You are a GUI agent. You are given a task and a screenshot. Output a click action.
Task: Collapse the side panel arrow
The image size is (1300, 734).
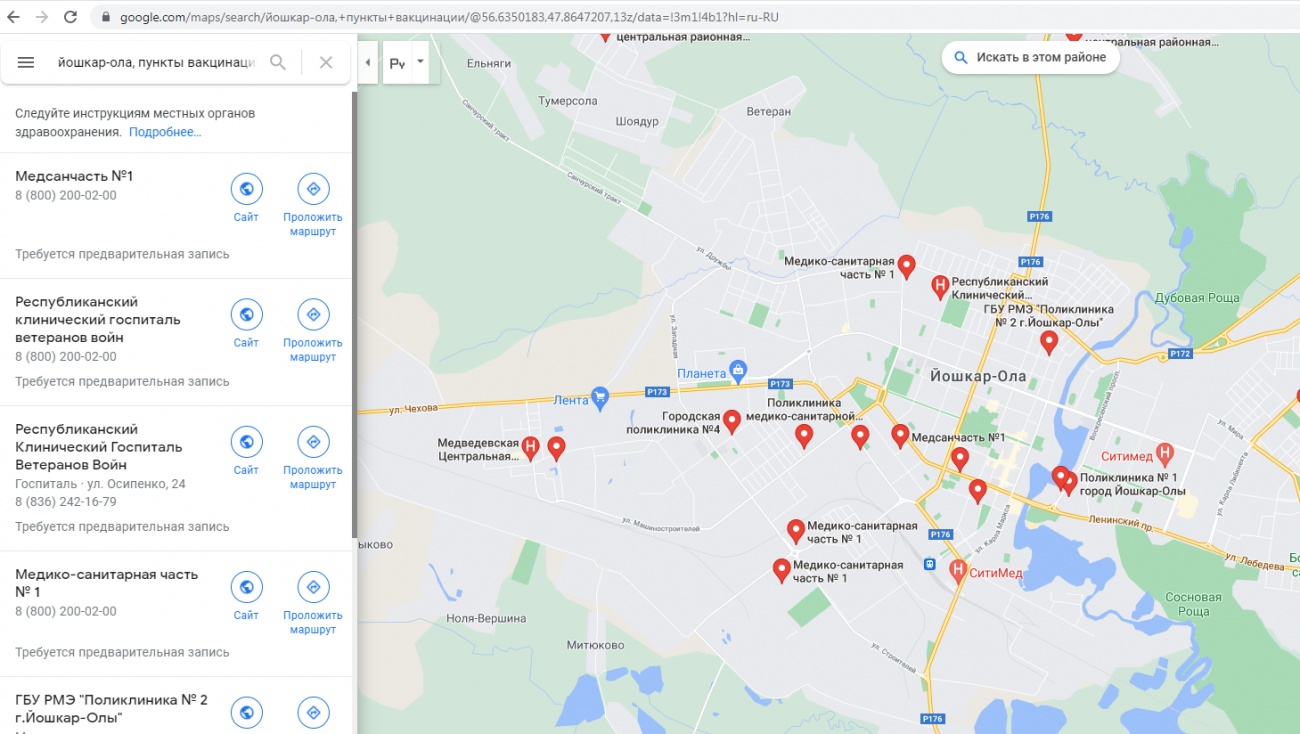367,62
